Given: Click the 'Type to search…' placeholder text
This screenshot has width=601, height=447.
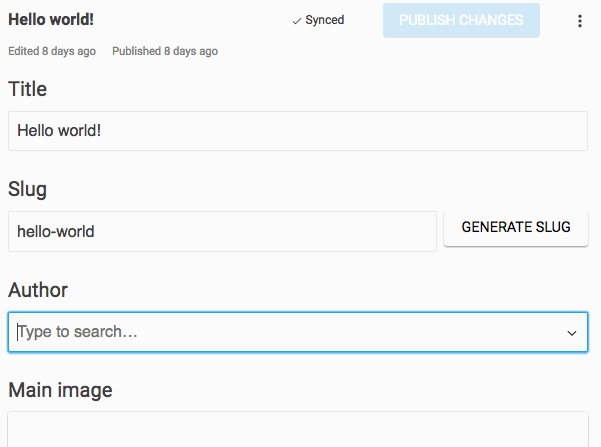Looking at the screenshot, I should click(78, 332).
